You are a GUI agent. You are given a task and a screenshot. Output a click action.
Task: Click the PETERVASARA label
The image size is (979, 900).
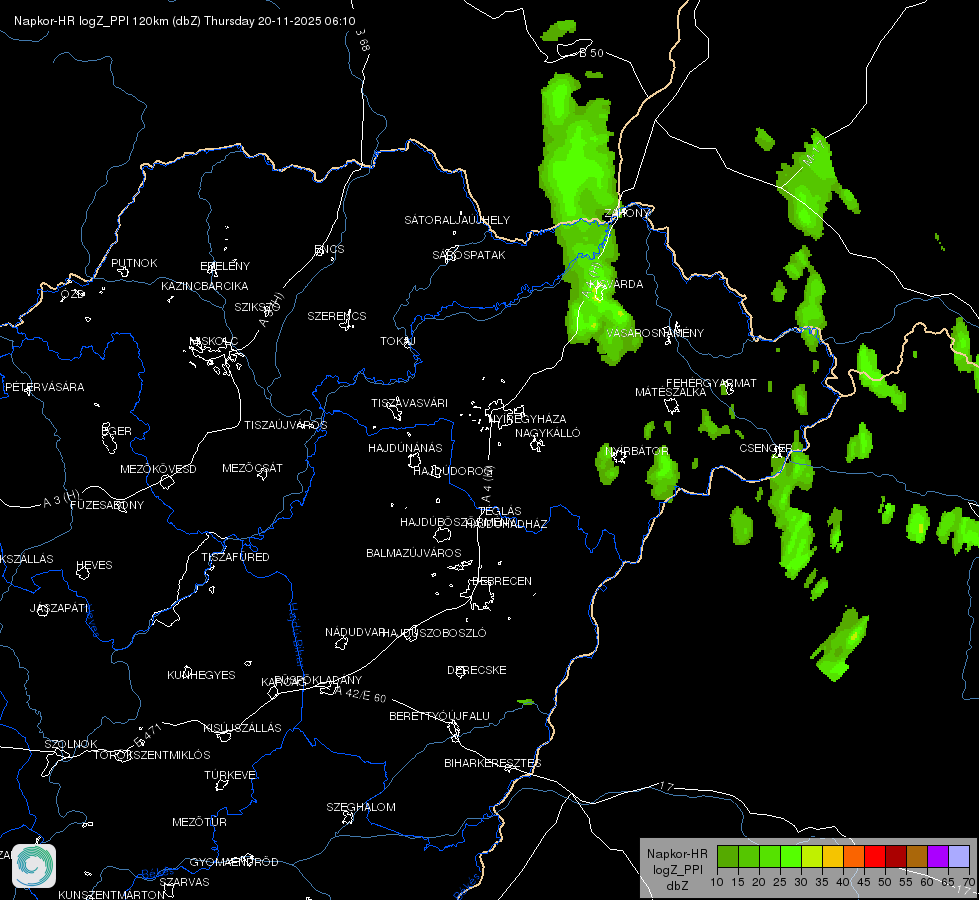click(x=44, y=387)
